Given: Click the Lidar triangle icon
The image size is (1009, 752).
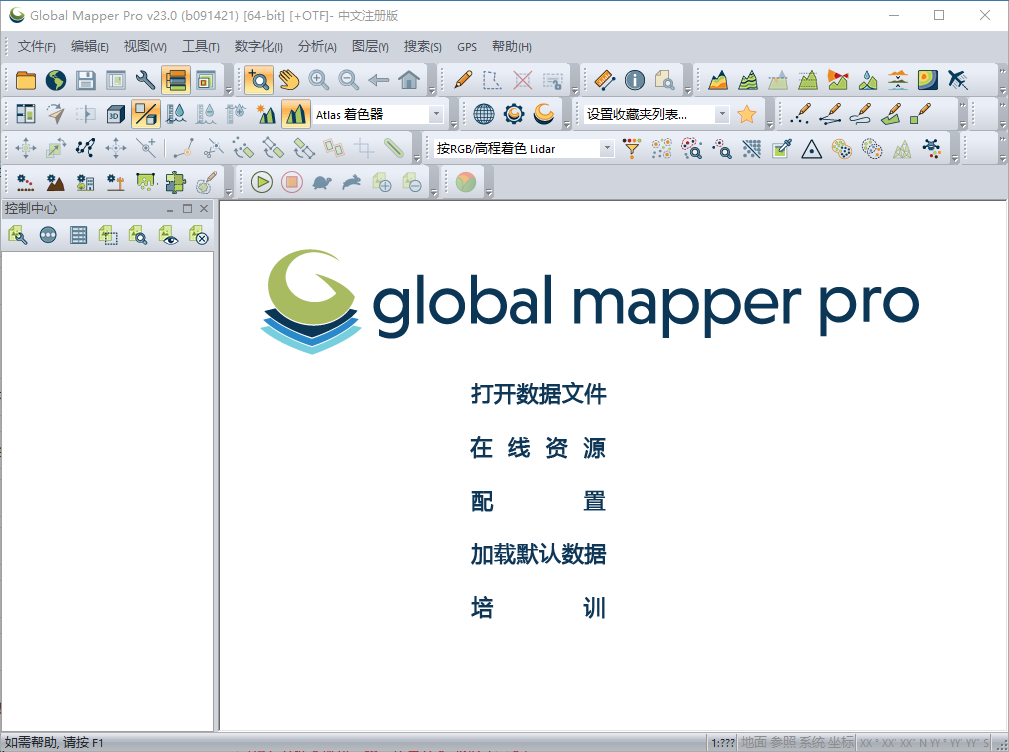Looking at the screenshot, I should (x=812, y=149).
